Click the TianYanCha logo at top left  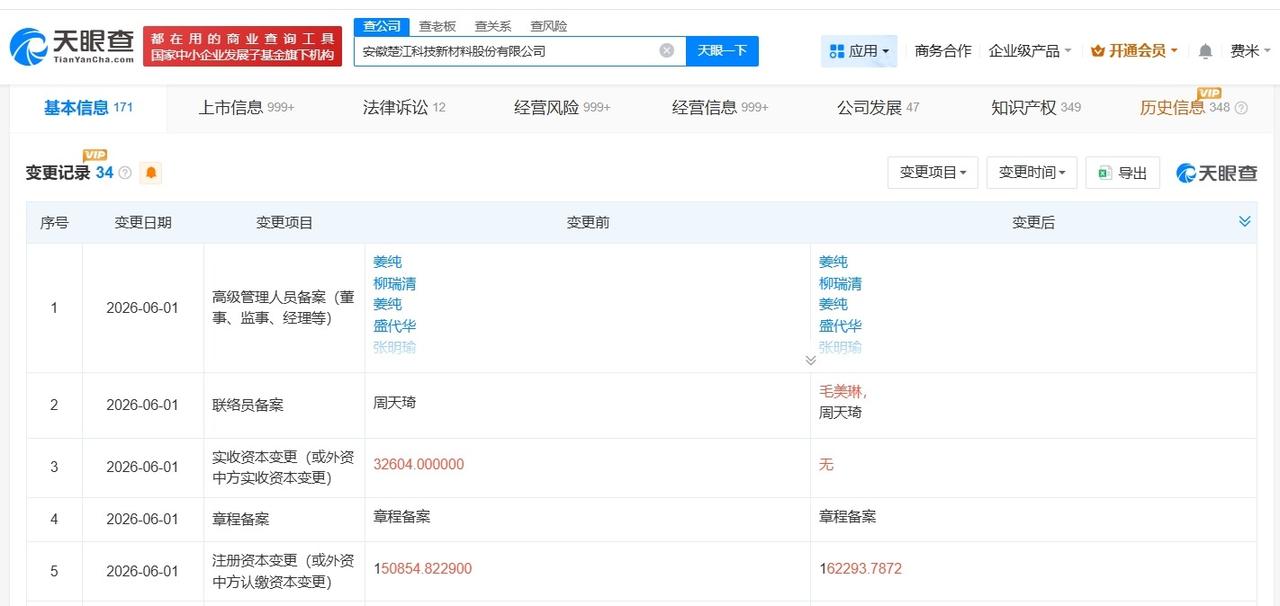tap(71, 46)
